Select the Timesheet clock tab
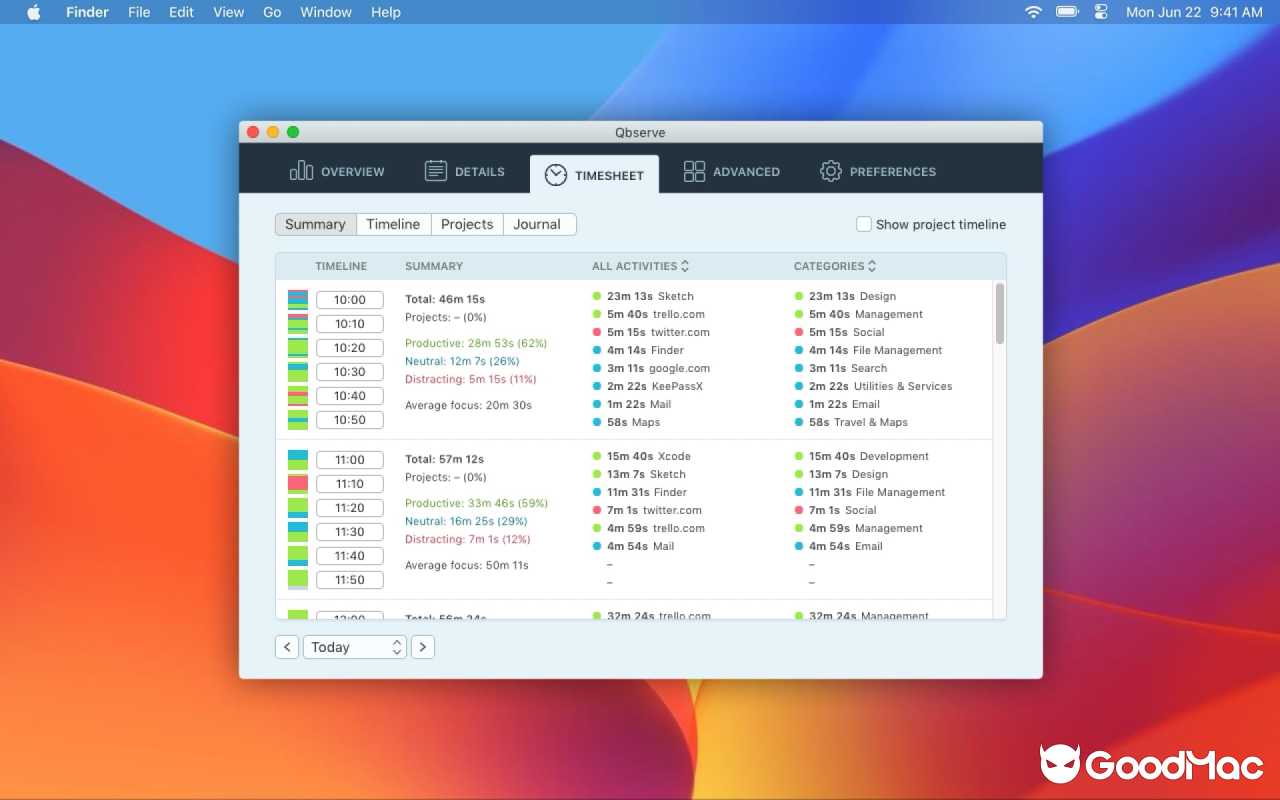Screen dimensions: 1280x800 pos(594,175)
